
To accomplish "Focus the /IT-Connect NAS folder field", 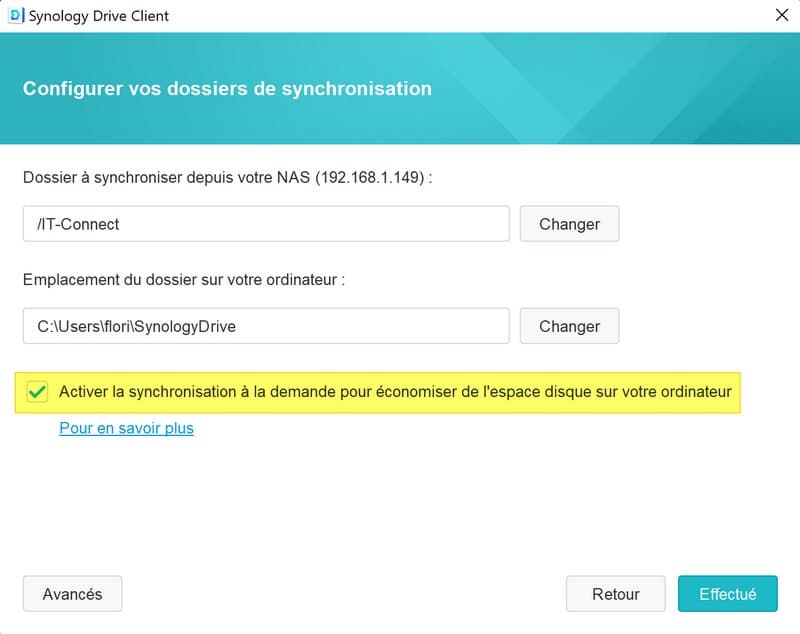I will click(265, 224).
